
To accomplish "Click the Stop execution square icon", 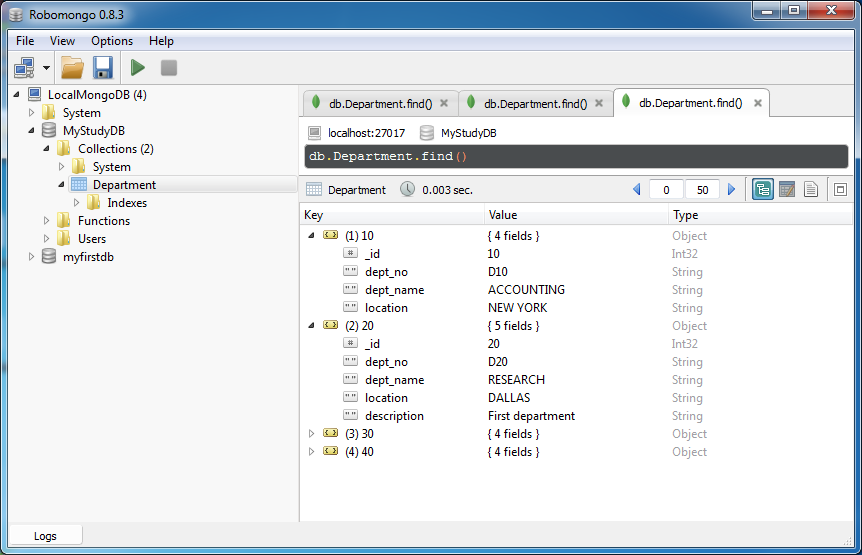I will (x=169, y=68).
